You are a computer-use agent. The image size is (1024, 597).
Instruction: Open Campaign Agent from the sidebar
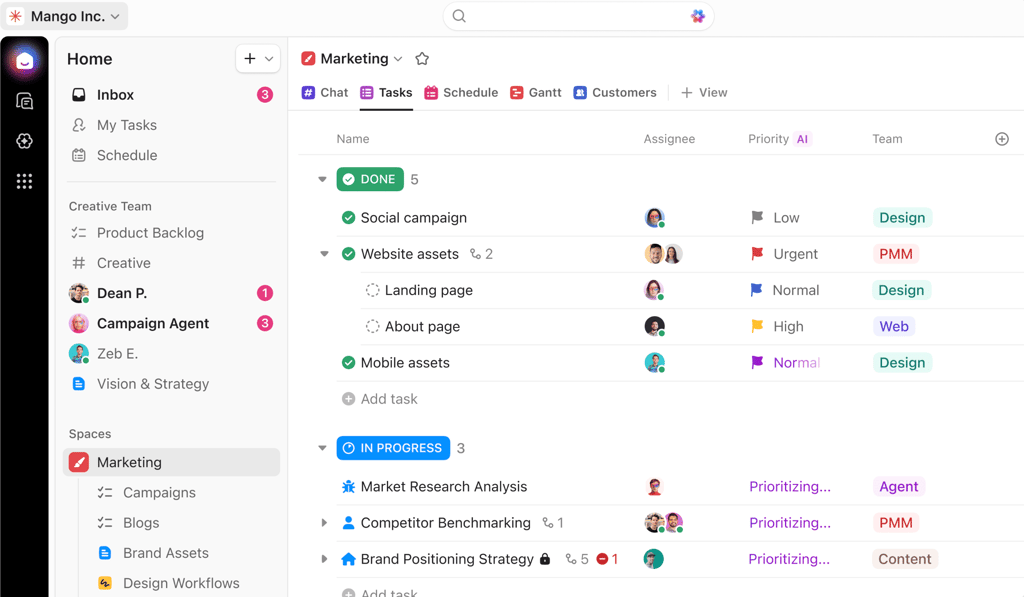[x=153, y=323]
